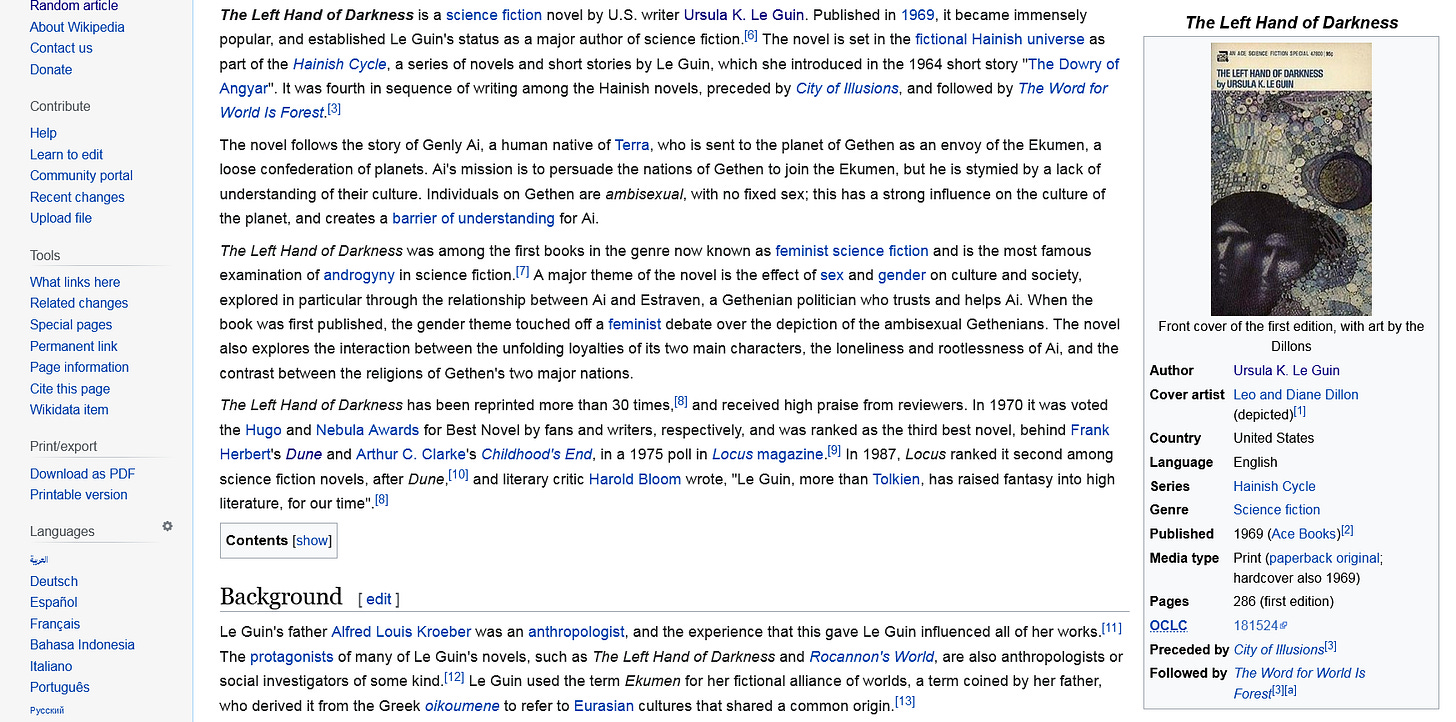Screen dimensions: 1456x722
Task: Go to About Wikipedia
Action: 77,27
